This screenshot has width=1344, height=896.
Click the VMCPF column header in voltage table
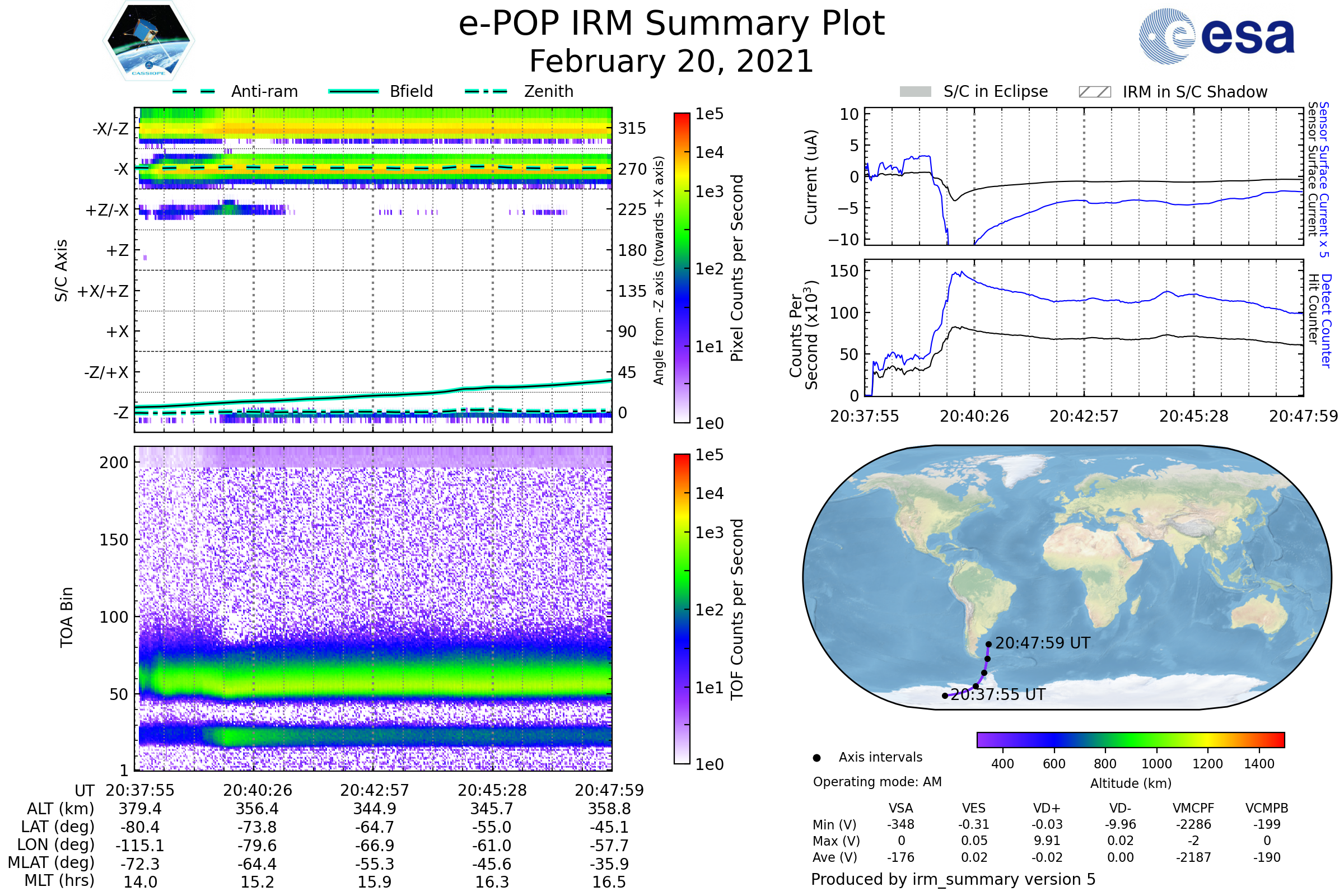tap(1193, 808)
